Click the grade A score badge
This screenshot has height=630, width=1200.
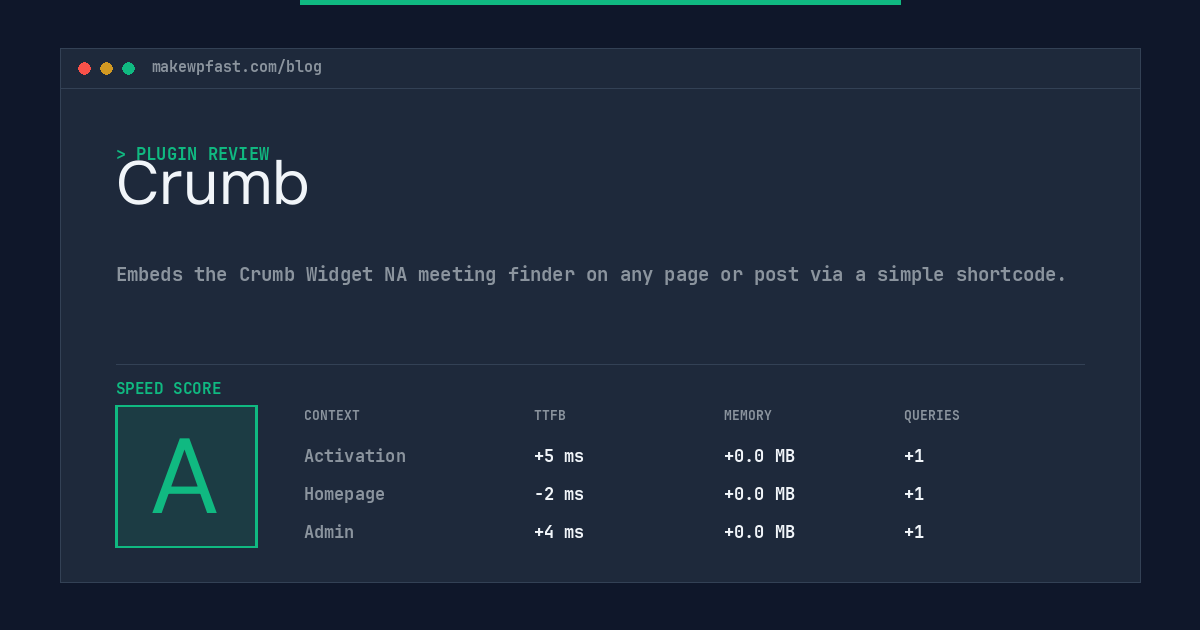tap(186, 476)
